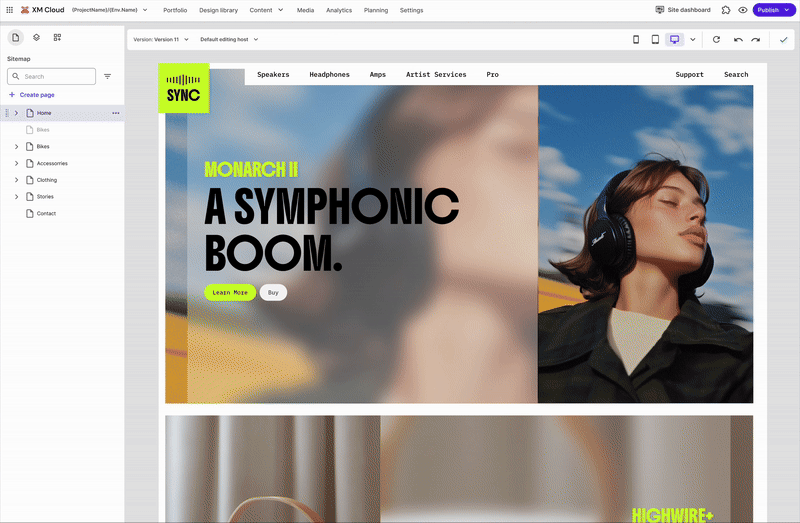Select the Components layers sidebar icon
Image resolution: width=800 pixels, height=523 pixels.
click(36, 37)
